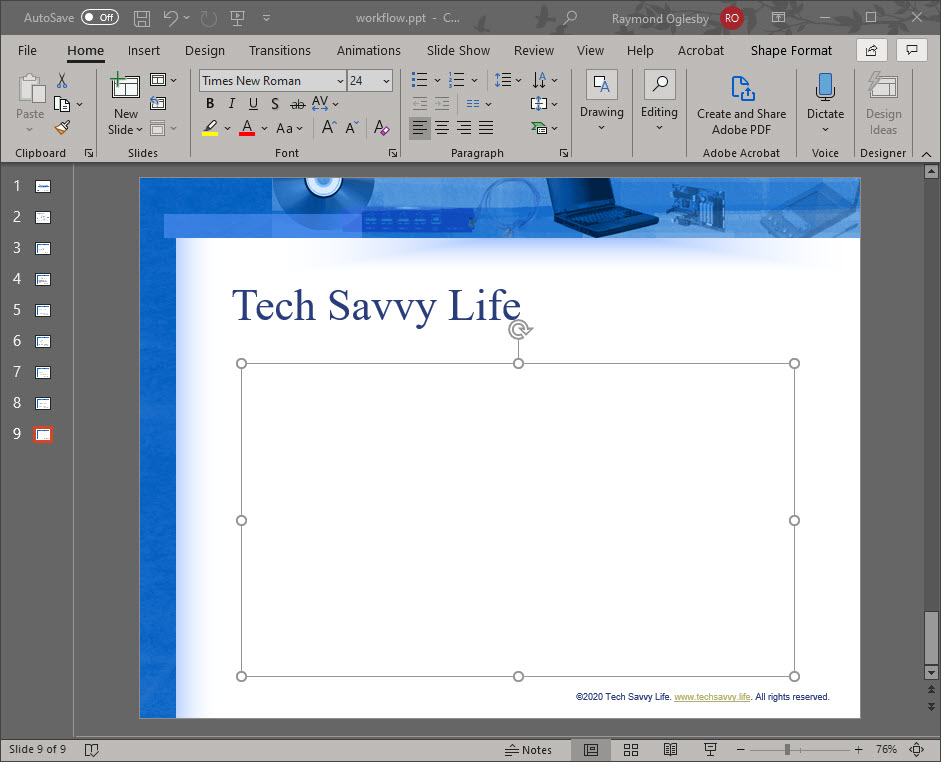Open the Transitions ribbon tab
The height and width of the screenshot is (762, 941).
[280, 51]
